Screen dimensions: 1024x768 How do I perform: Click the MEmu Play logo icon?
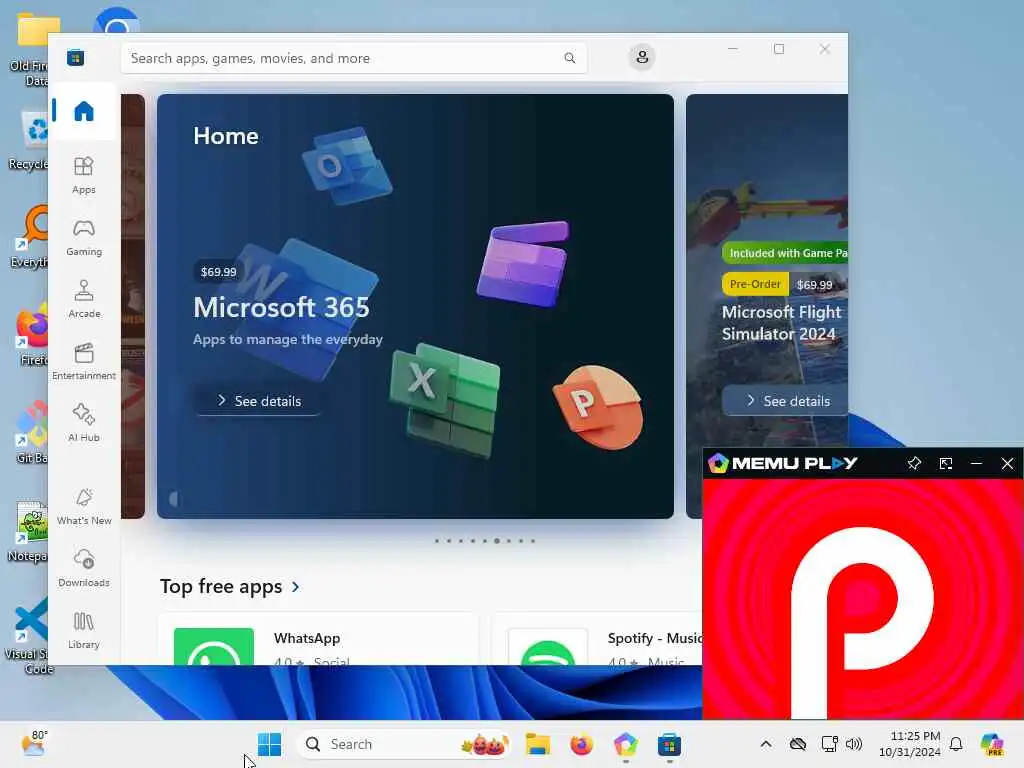coord(718,463)
